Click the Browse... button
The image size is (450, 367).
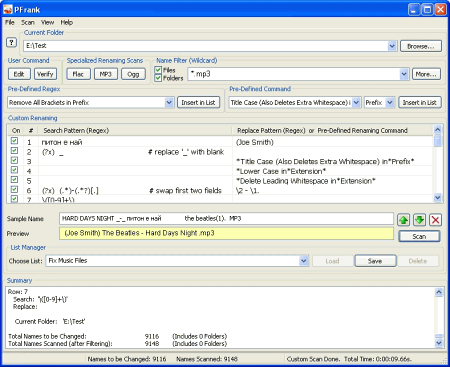click(x=421, y=46)
